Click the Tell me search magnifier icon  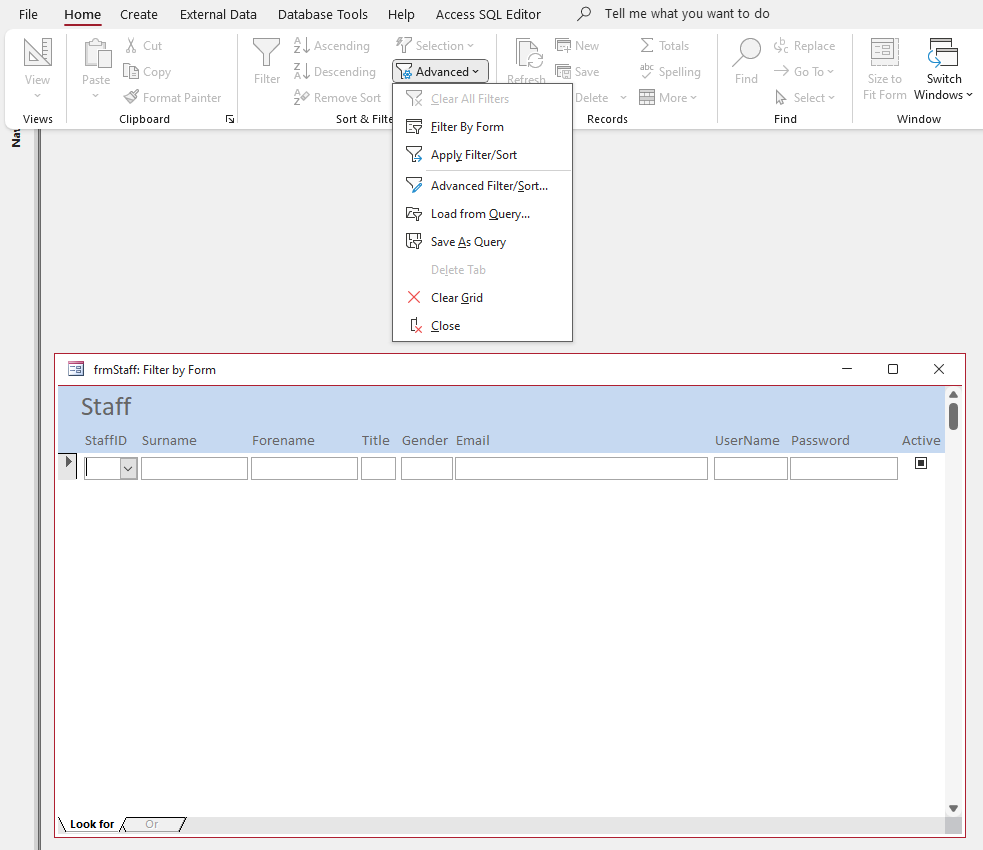(x=584, y=13)
